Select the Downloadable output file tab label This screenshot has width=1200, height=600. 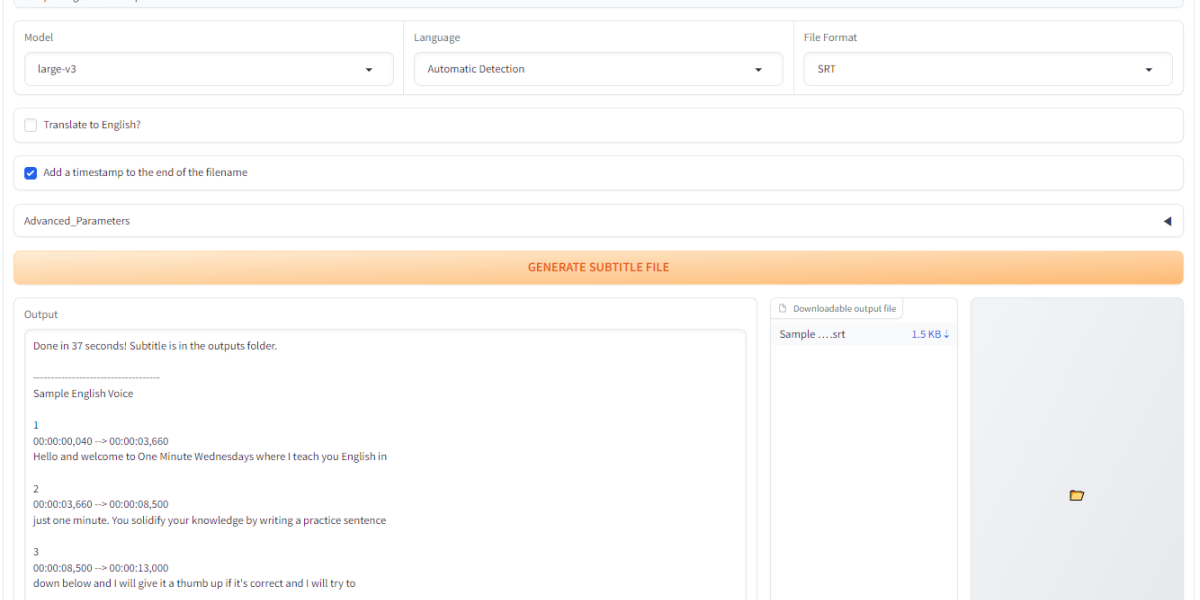coord(844,309)
